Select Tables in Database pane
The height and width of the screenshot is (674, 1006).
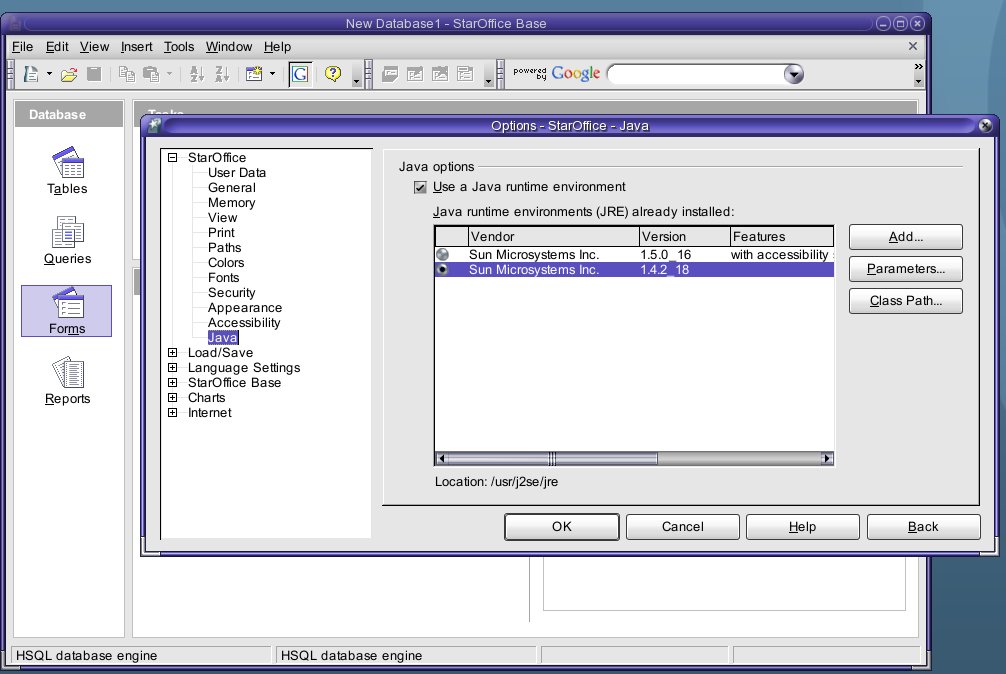[67, 171]
